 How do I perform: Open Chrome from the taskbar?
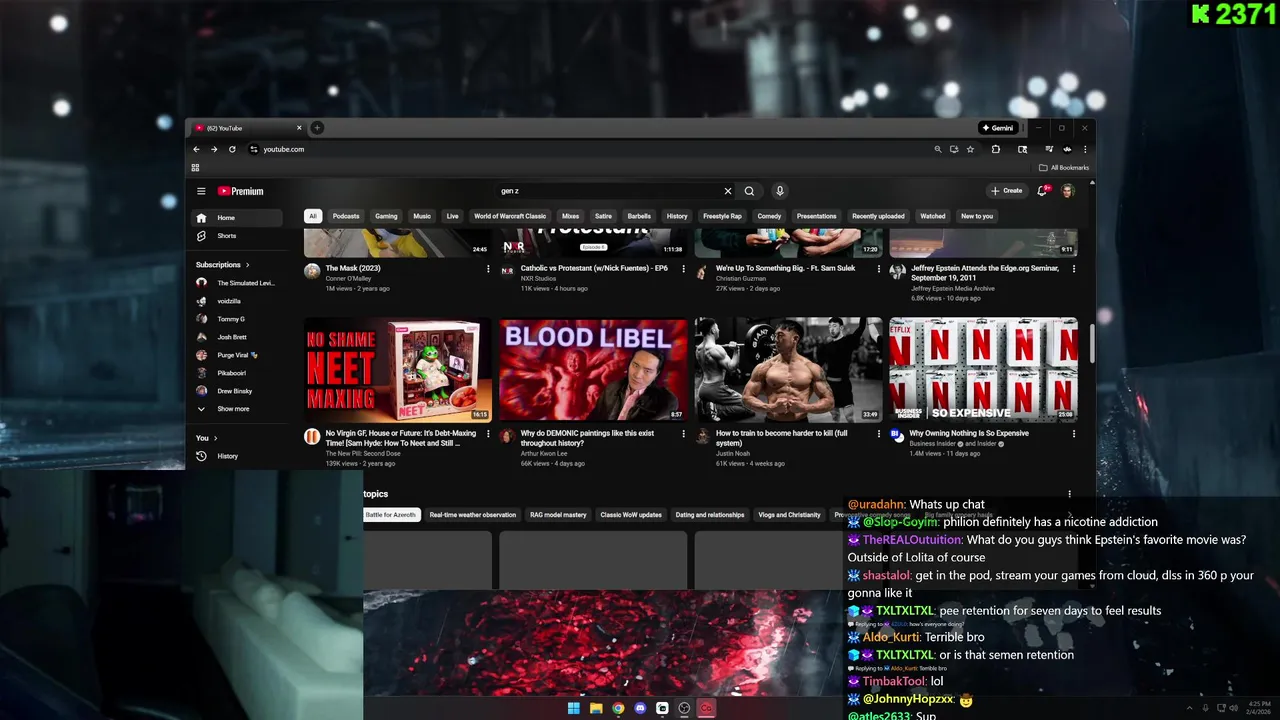(618, 709)
